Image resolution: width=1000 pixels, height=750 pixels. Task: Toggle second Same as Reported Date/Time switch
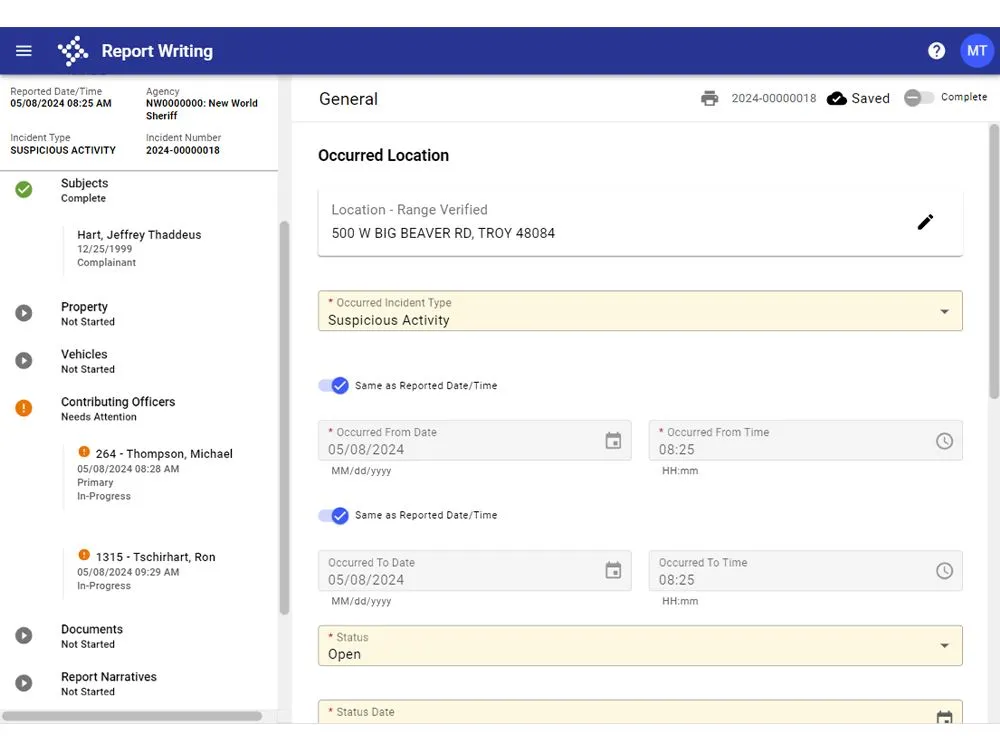pos(334,516)
